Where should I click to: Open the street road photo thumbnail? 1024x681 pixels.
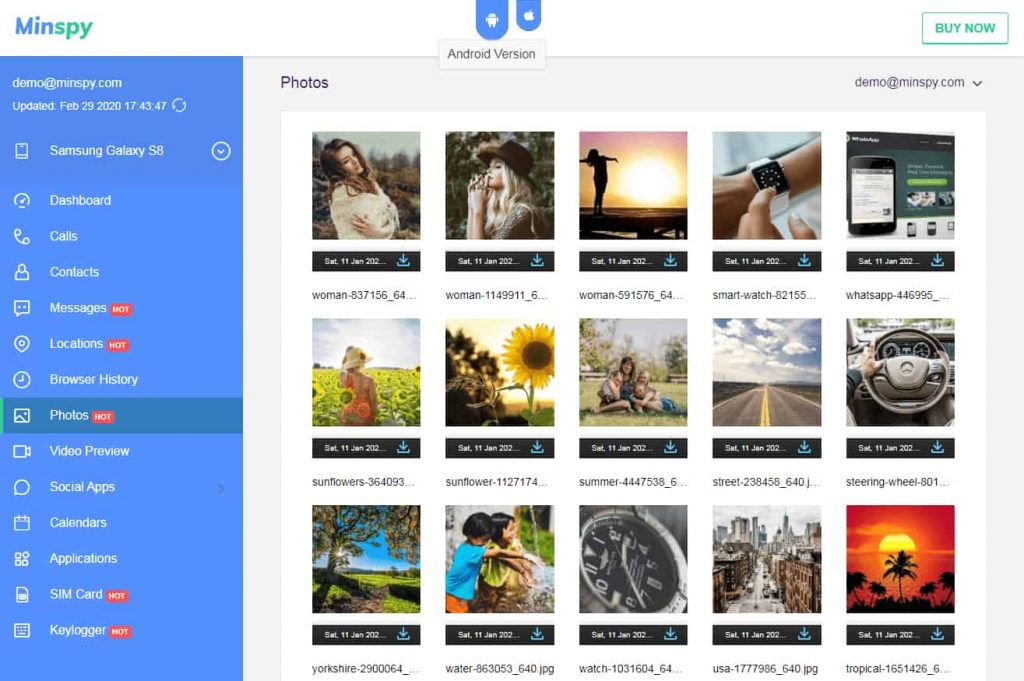click(x=766, y=373)
